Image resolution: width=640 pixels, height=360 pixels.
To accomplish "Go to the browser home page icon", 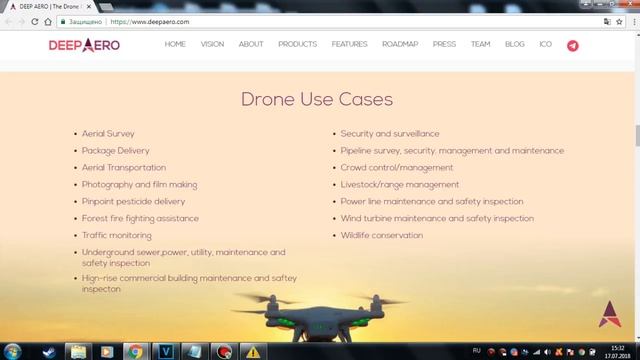I will coord(48,22).
